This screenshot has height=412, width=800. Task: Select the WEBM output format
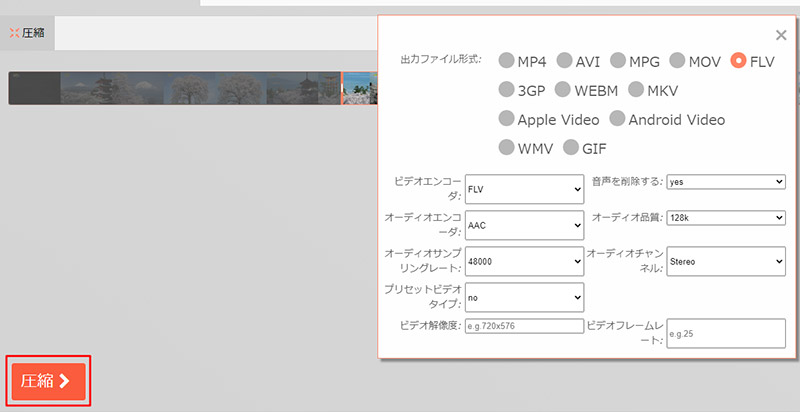coord(562,90)
